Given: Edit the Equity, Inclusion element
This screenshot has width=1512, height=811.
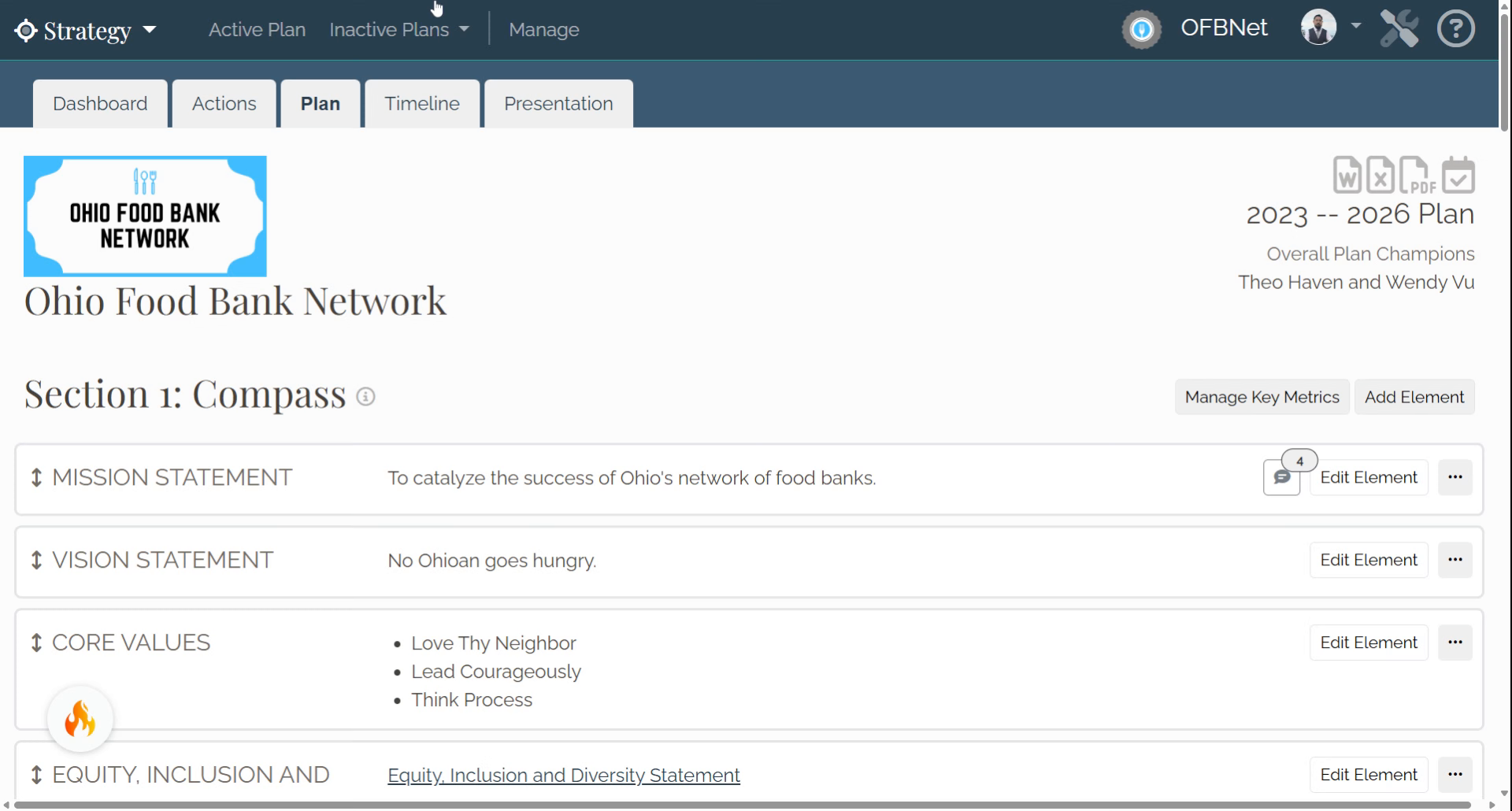Looking at the screenshot, I should pos(1369,775).
